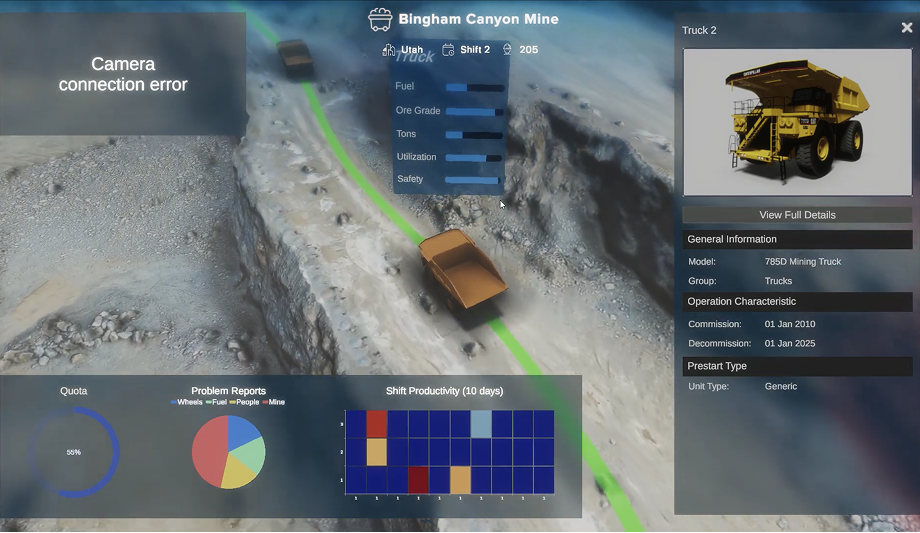Click the yellow People slice of pie chart

click(x=238, y=474)
